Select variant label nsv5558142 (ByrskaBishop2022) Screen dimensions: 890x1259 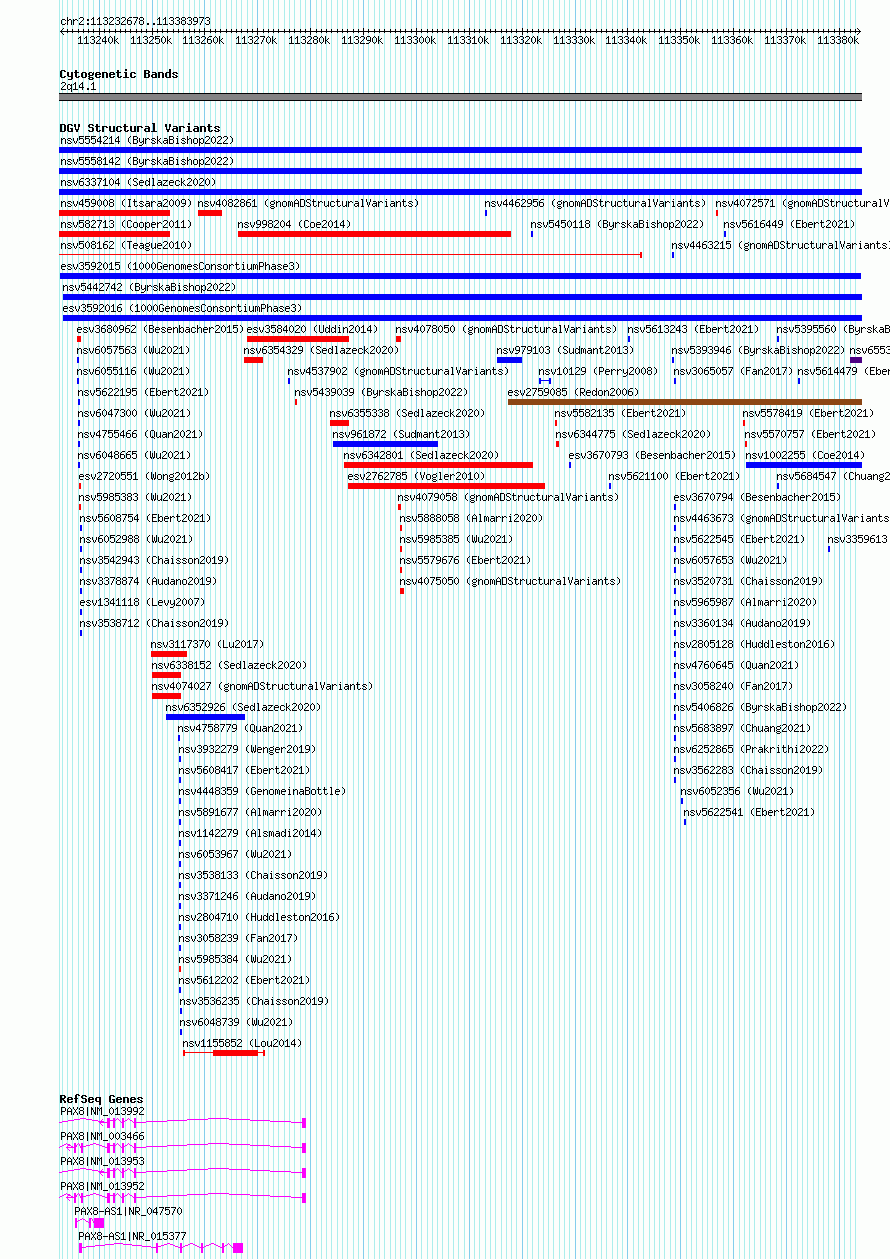click(147, 161)
